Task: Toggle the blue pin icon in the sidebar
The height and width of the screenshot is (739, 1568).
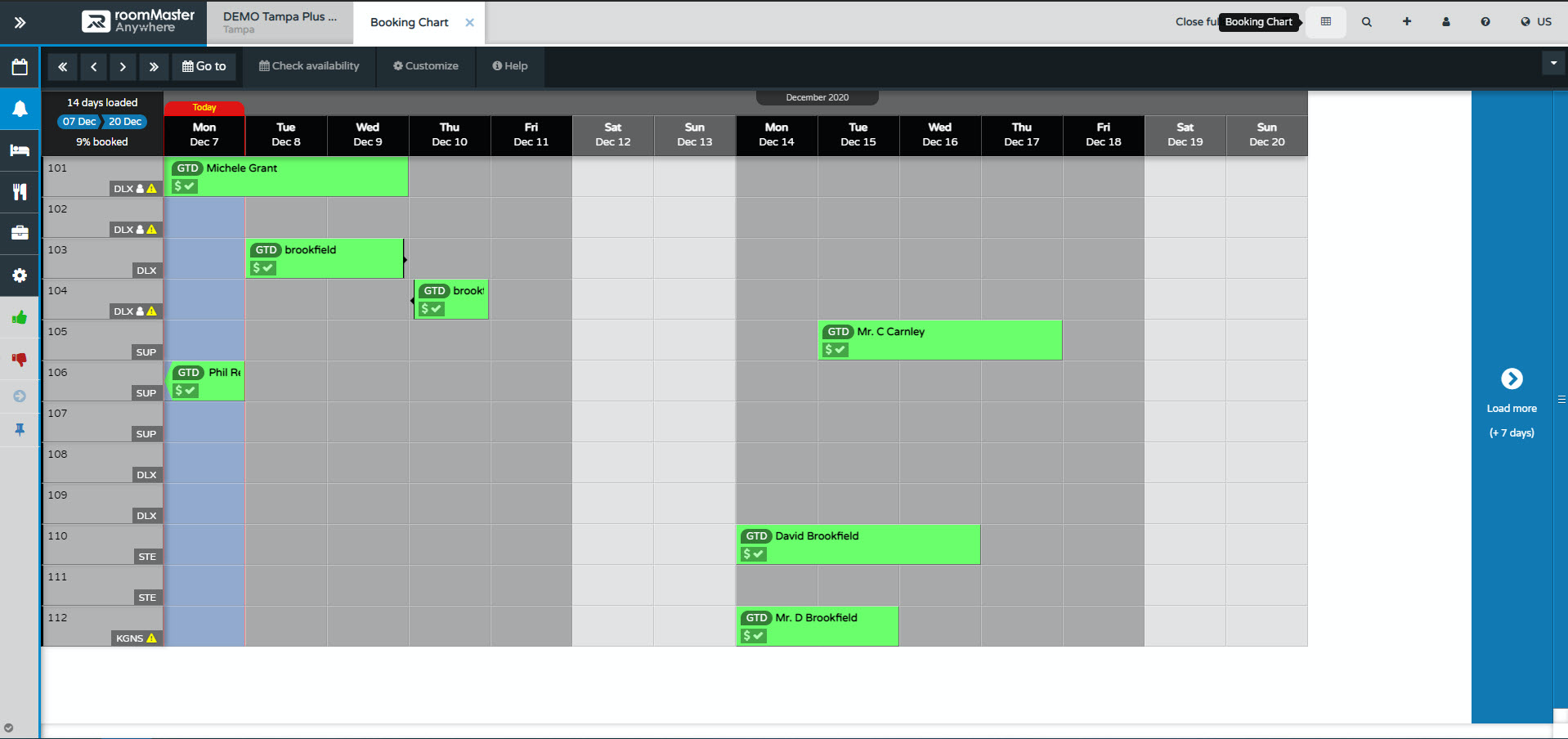Action: pos(19,430)
